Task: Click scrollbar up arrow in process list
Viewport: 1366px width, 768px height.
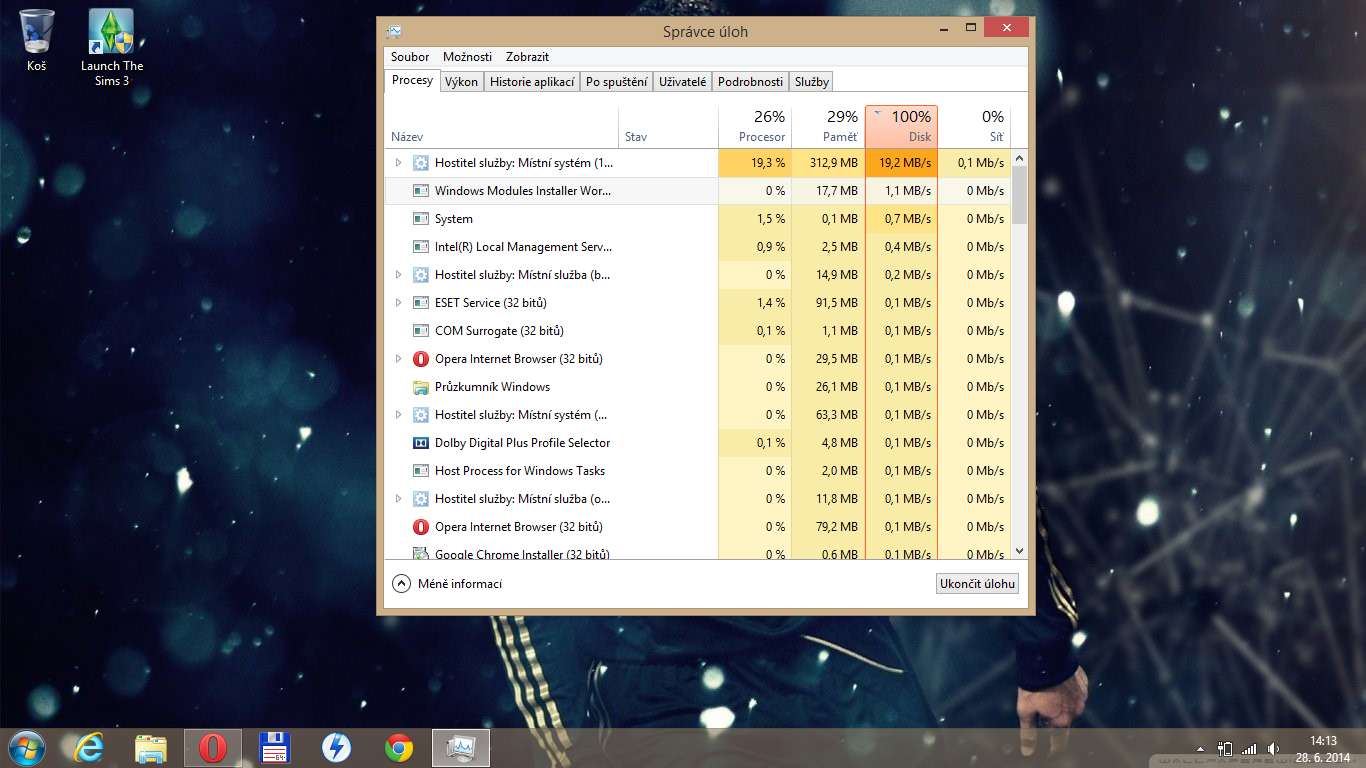Action: [x=1020, y=157]
